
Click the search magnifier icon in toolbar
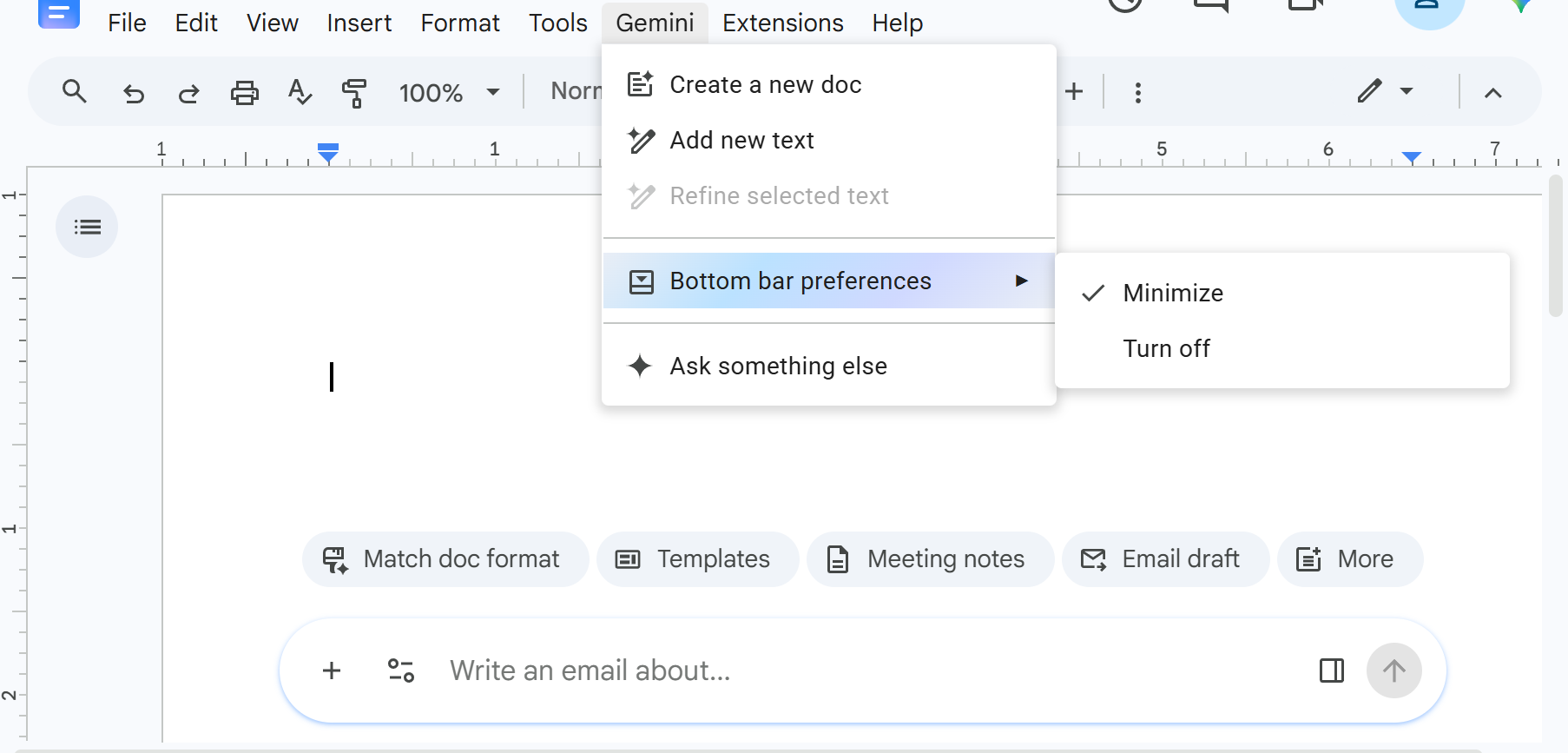coord(75,91)
